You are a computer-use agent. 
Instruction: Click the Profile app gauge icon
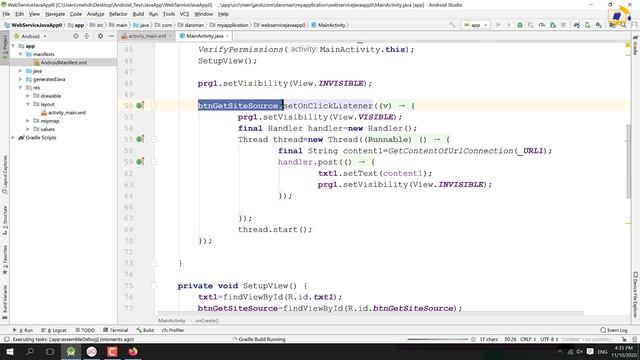pos(542,25)
